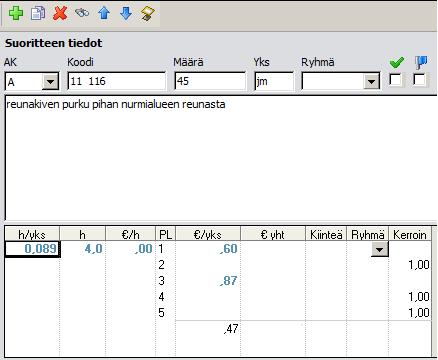
Task: Click PL row number 2
Action: [161, 265]
